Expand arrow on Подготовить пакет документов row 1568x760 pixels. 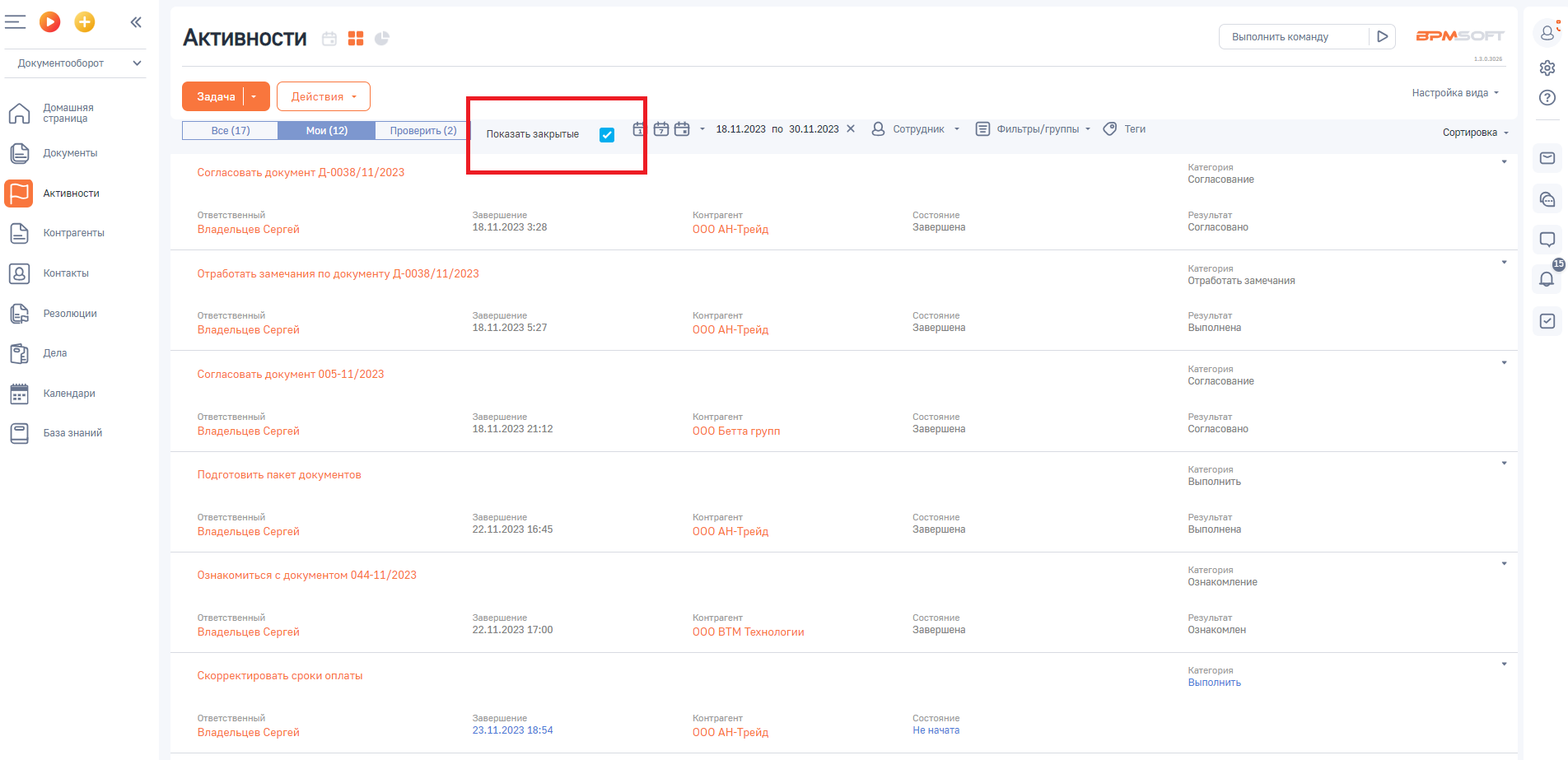pyautogui.click(x=1504, y=464)
